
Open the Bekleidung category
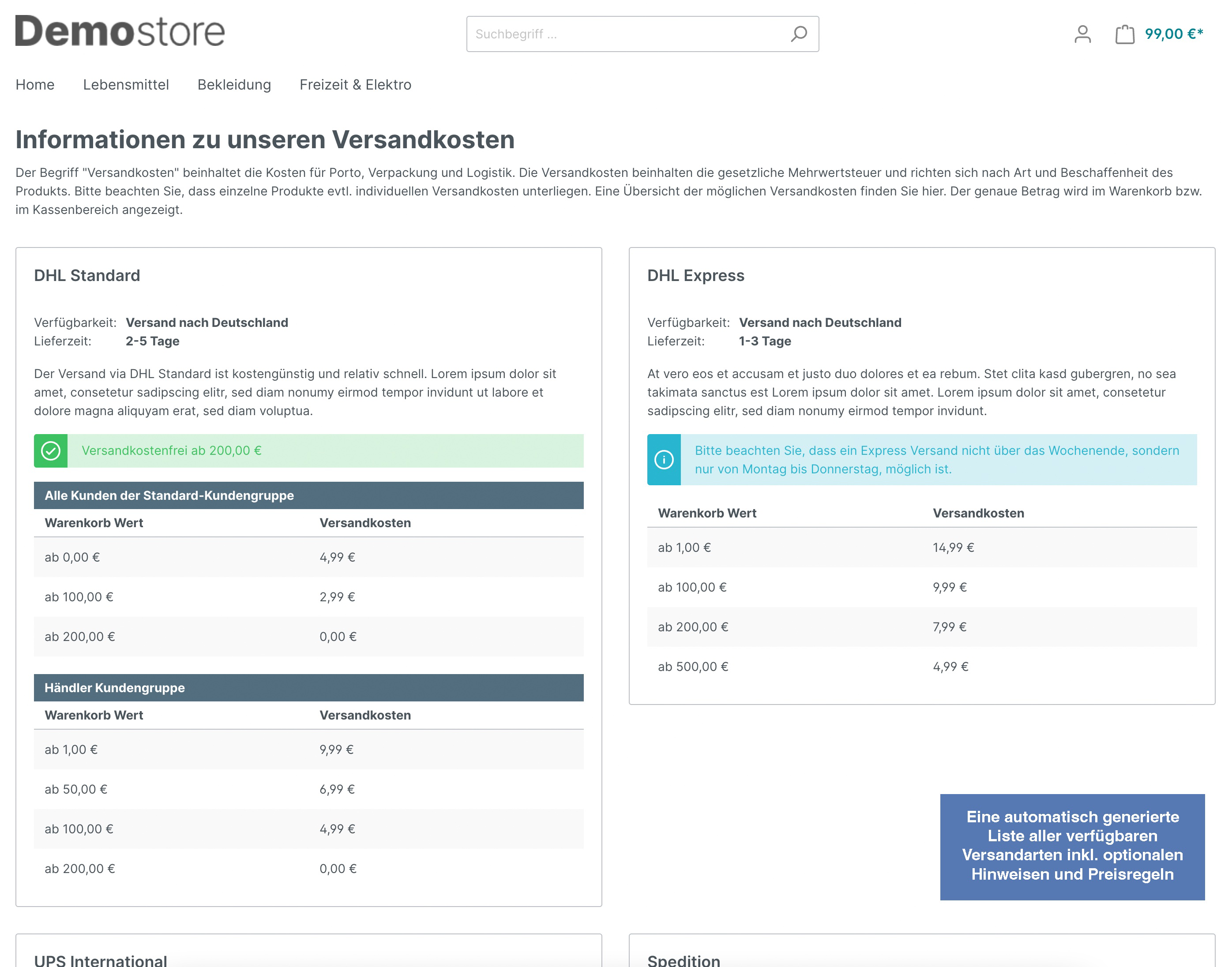coord(234,84)
